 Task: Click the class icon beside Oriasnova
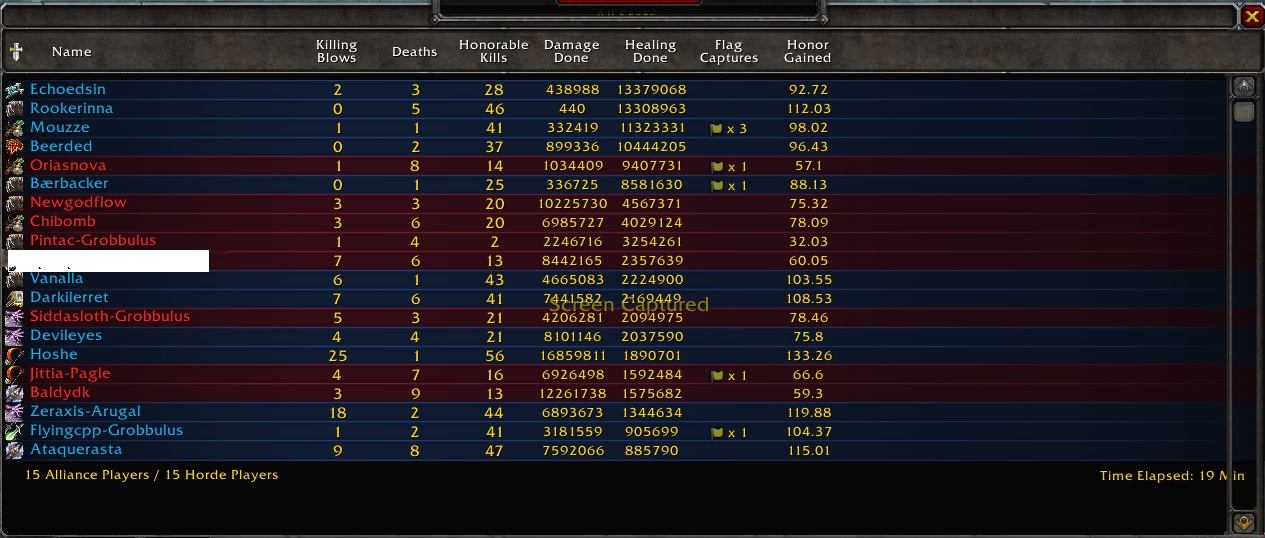pos(14,166)
